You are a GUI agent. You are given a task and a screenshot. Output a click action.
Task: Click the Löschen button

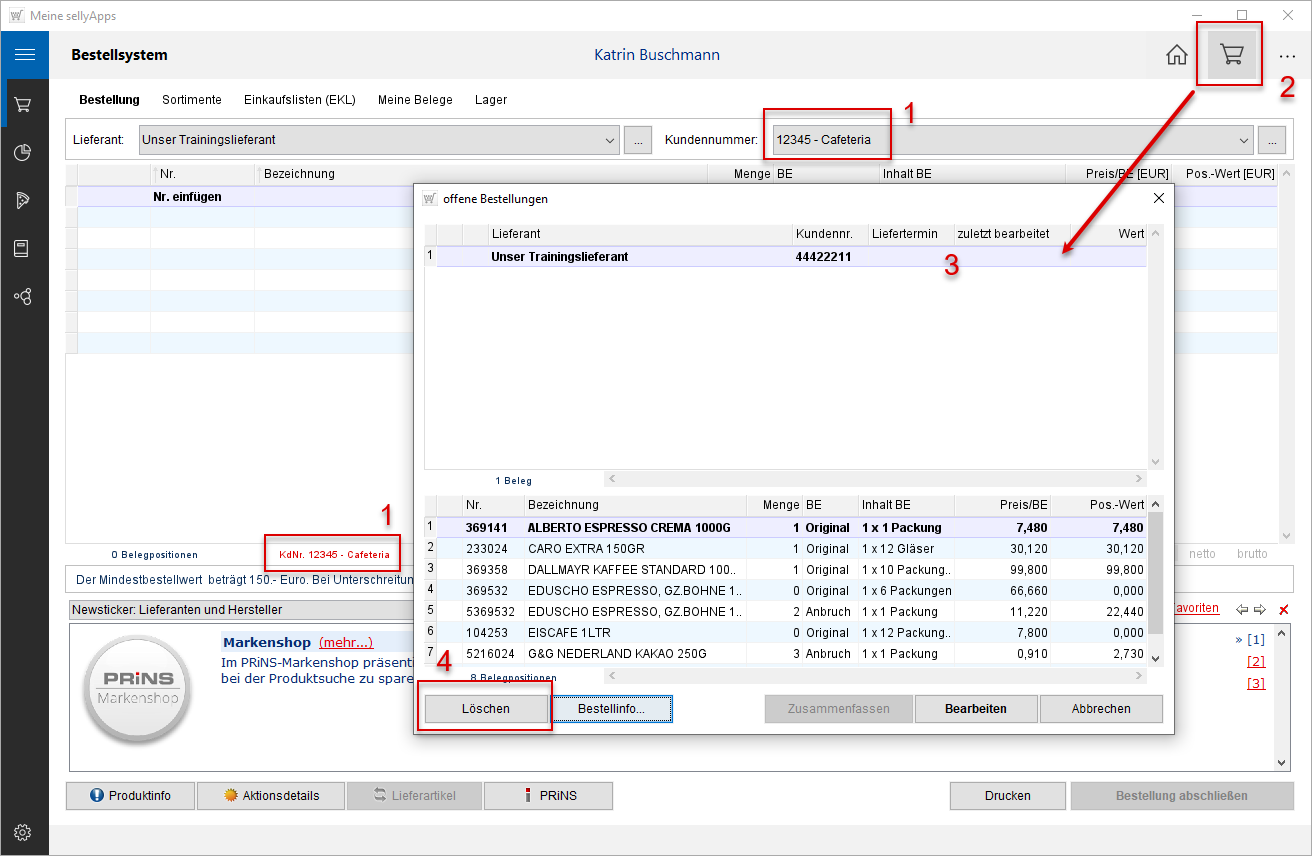click(486, 709)
